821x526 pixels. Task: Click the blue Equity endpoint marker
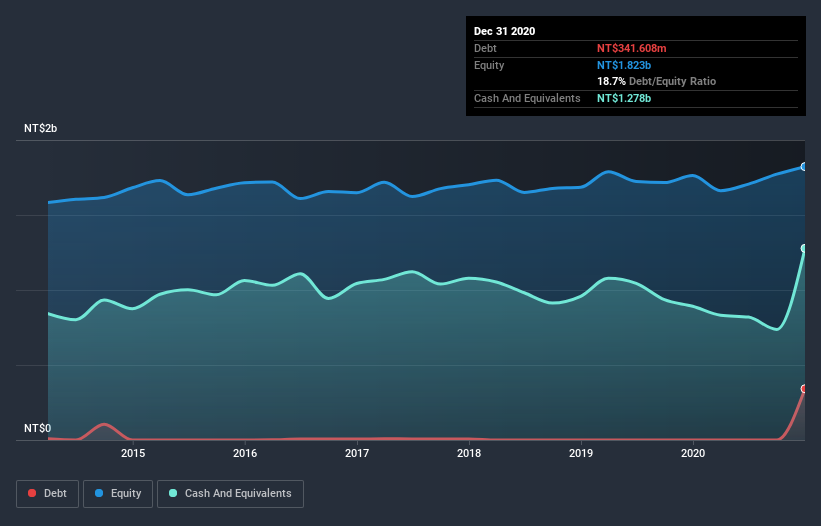pos(804,167)
